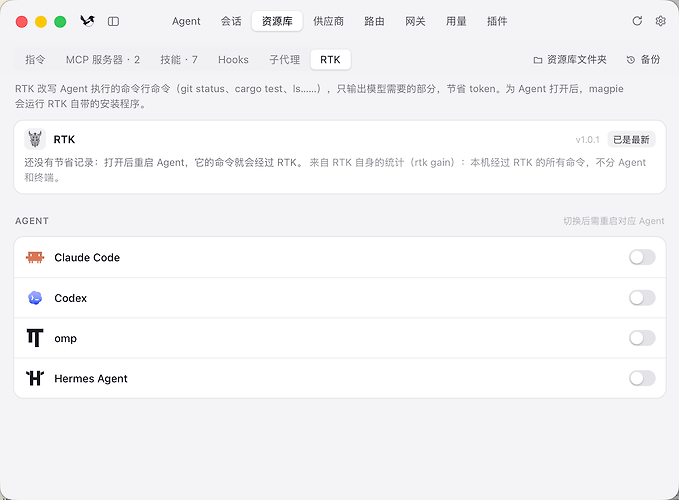Click the v1.0.1 version label

(588, 139)
